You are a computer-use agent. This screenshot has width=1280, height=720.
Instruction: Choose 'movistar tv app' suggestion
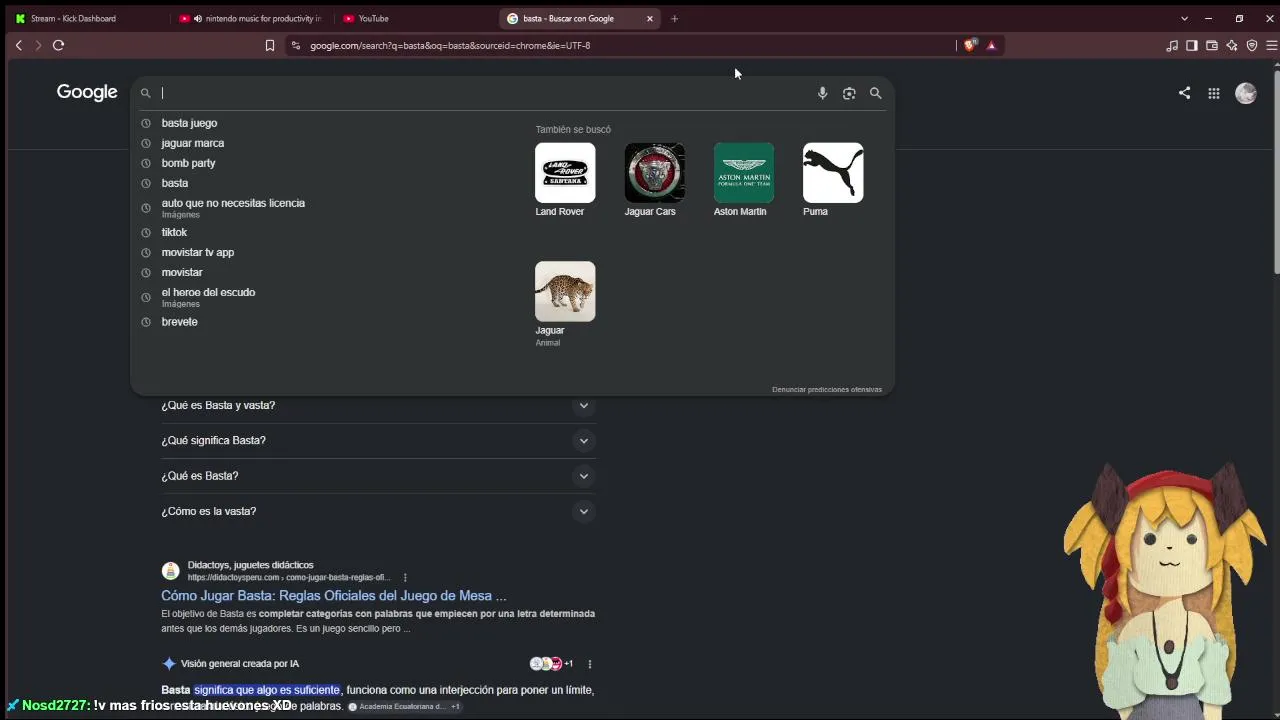point(198,252)
